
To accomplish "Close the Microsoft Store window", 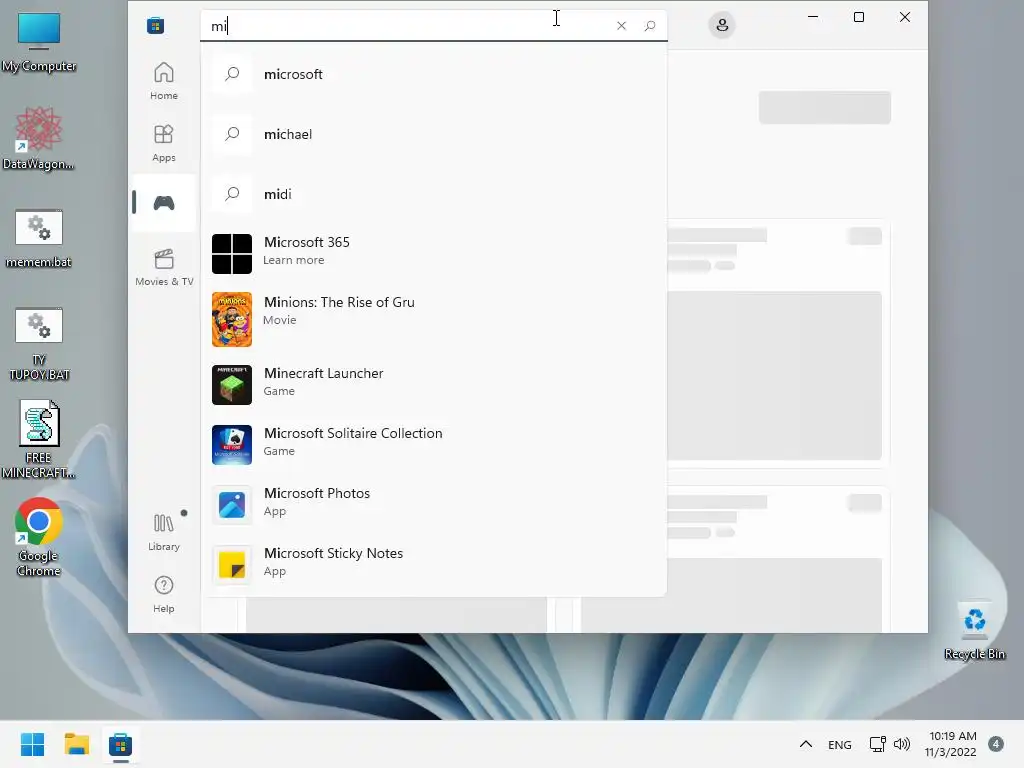I will click(x=904, y=17).
